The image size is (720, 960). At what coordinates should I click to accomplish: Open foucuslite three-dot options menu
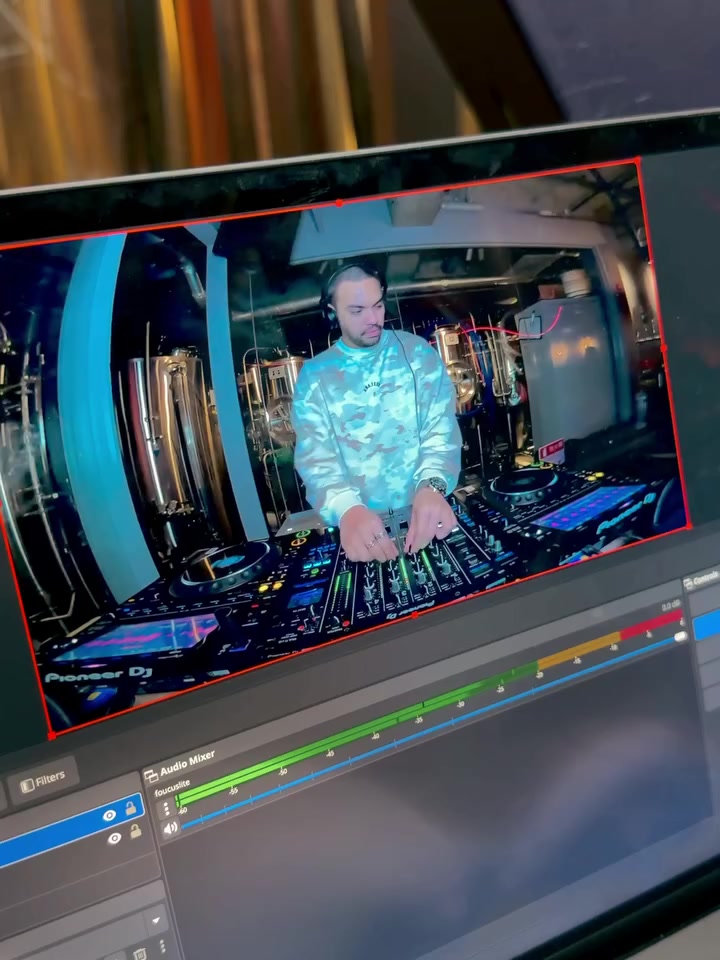pyautogui.click(x=166, y=810)
